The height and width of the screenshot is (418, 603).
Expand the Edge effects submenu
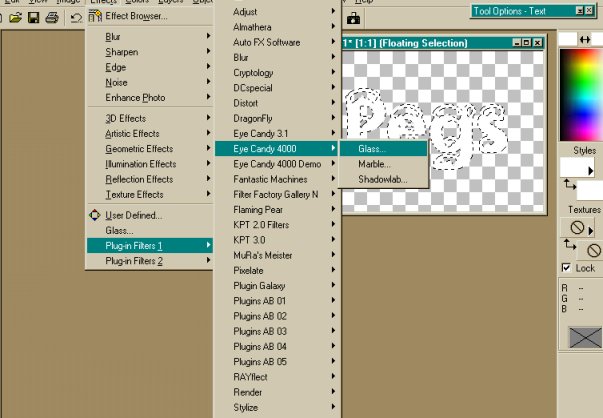click(150, 67)
